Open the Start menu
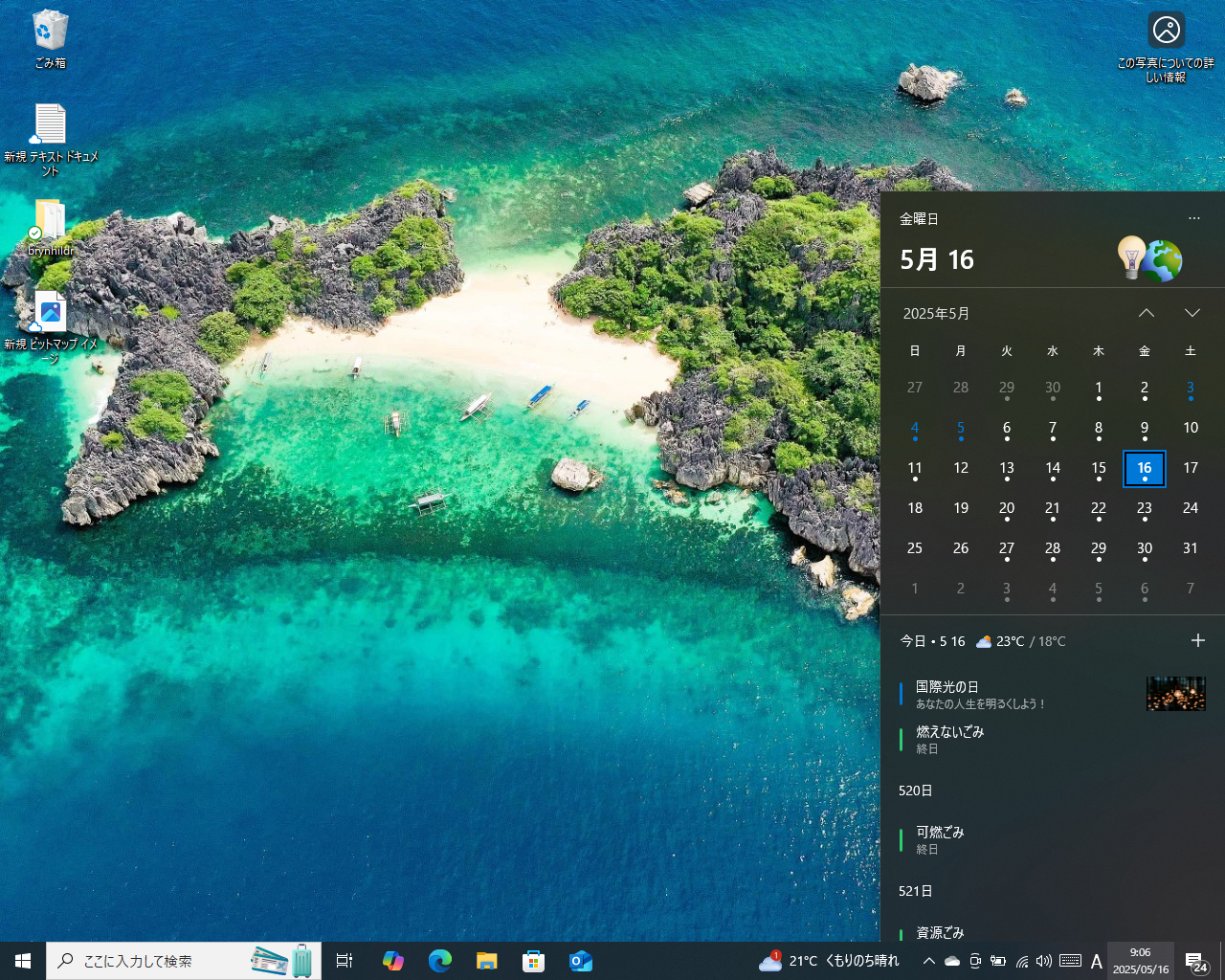 21,960
